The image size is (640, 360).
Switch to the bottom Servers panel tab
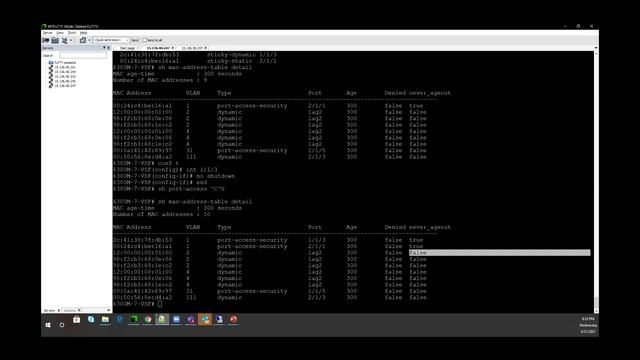[51, 310]
